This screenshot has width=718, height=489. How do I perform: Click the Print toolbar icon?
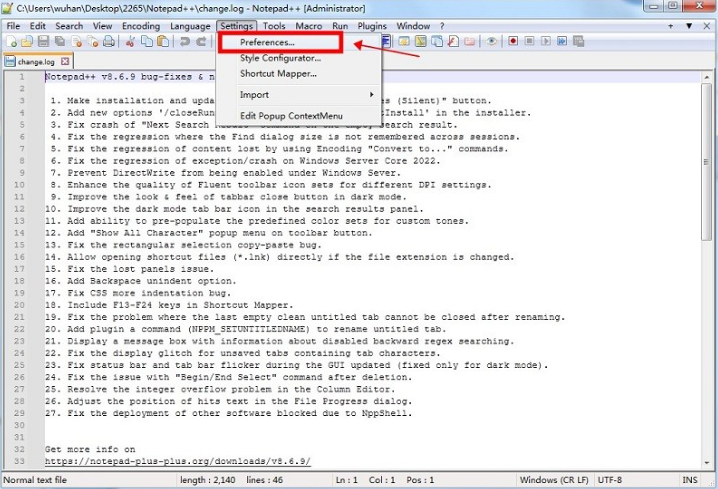click(x=108, y=42)
